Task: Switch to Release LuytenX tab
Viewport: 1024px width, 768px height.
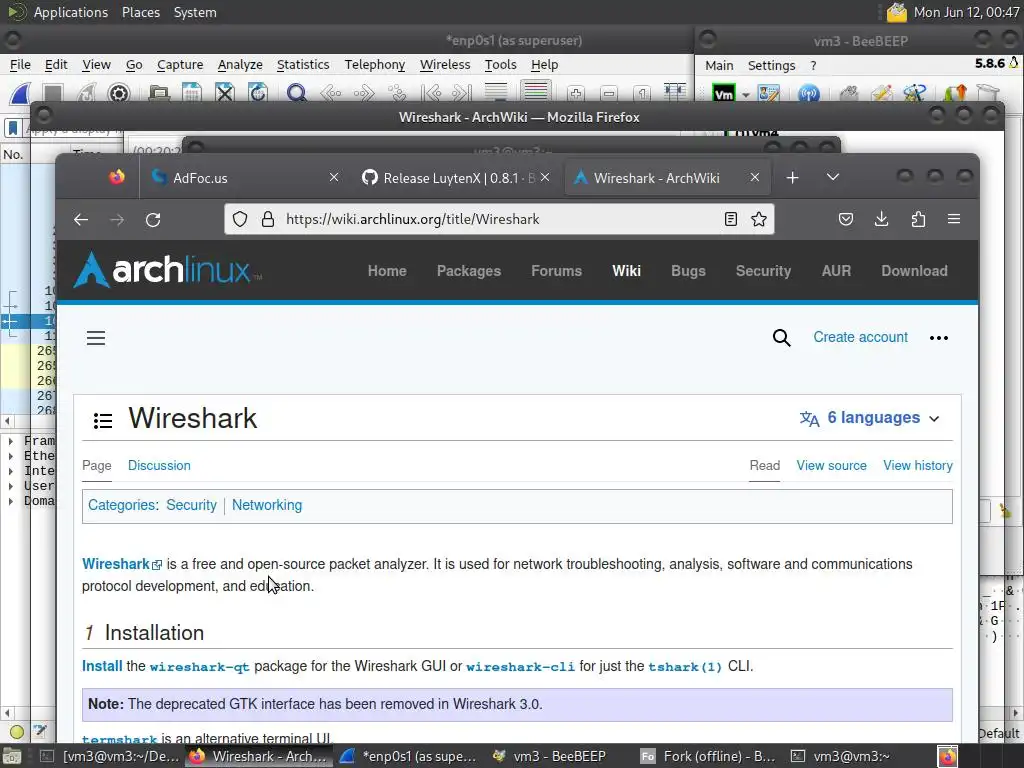Action: pyautogui.click(x=456, y=178)
